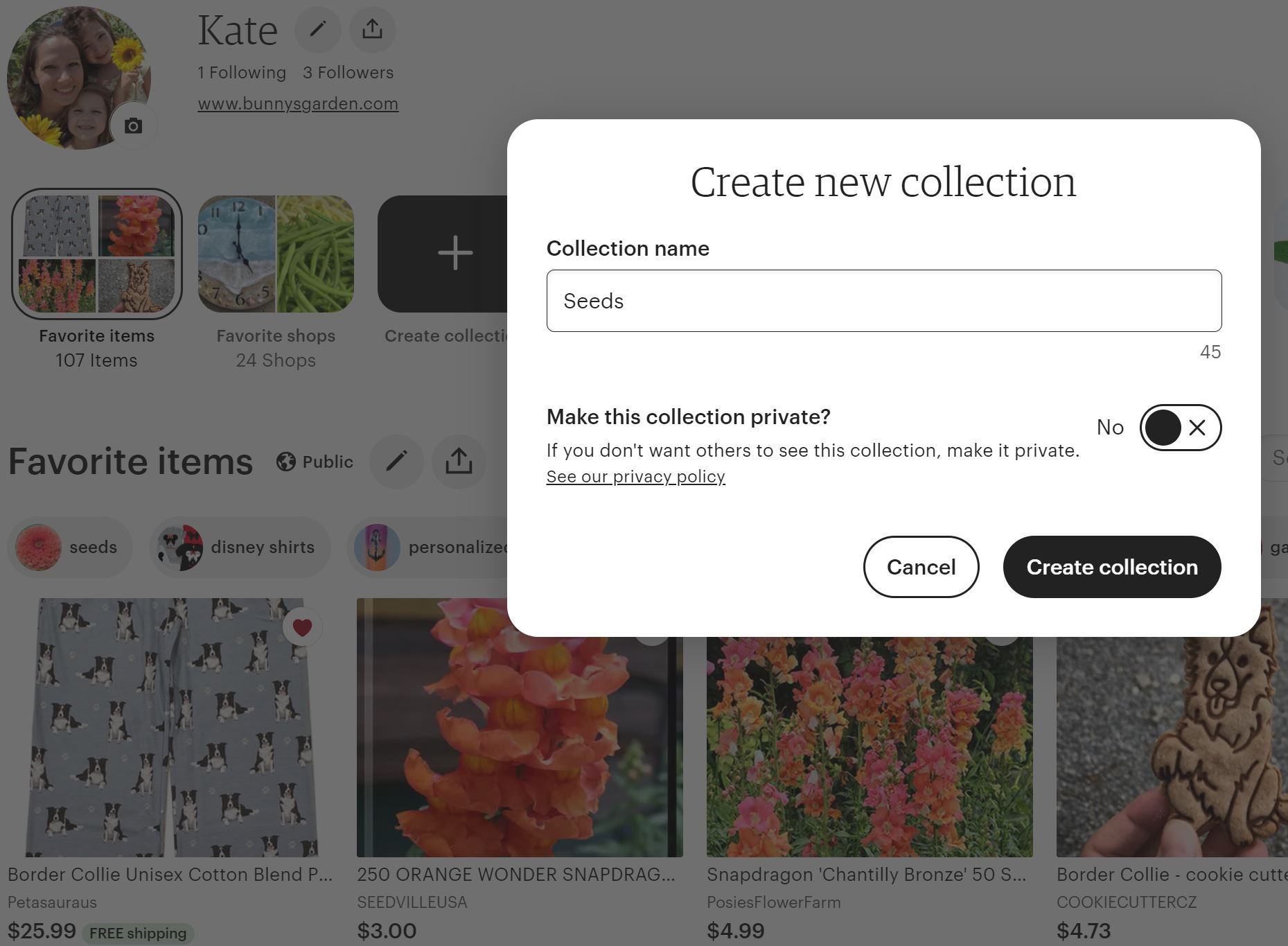The width and height of the screenshot is (1288, 946).
Task: Filter by the seeds collection chip
Action: coord(69,548)
